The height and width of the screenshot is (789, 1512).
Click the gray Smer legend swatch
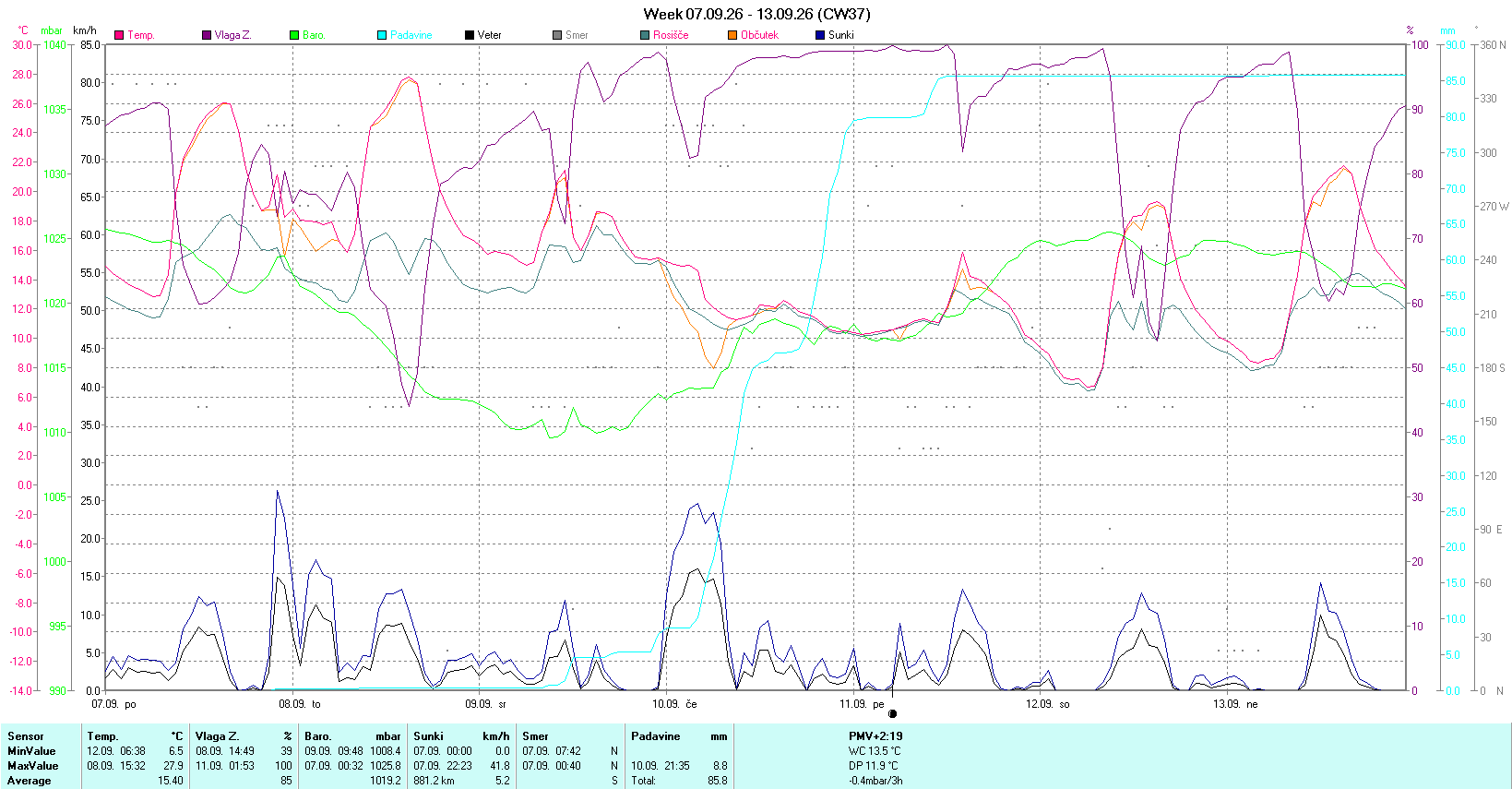click(x=557, y=35)
